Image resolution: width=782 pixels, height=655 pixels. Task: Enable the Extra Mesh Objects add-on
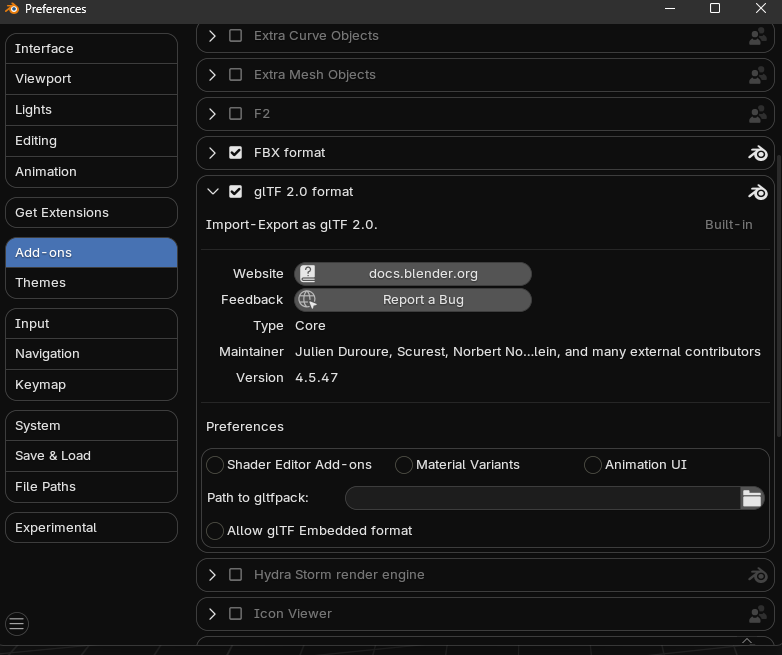(x=235, y=75)
